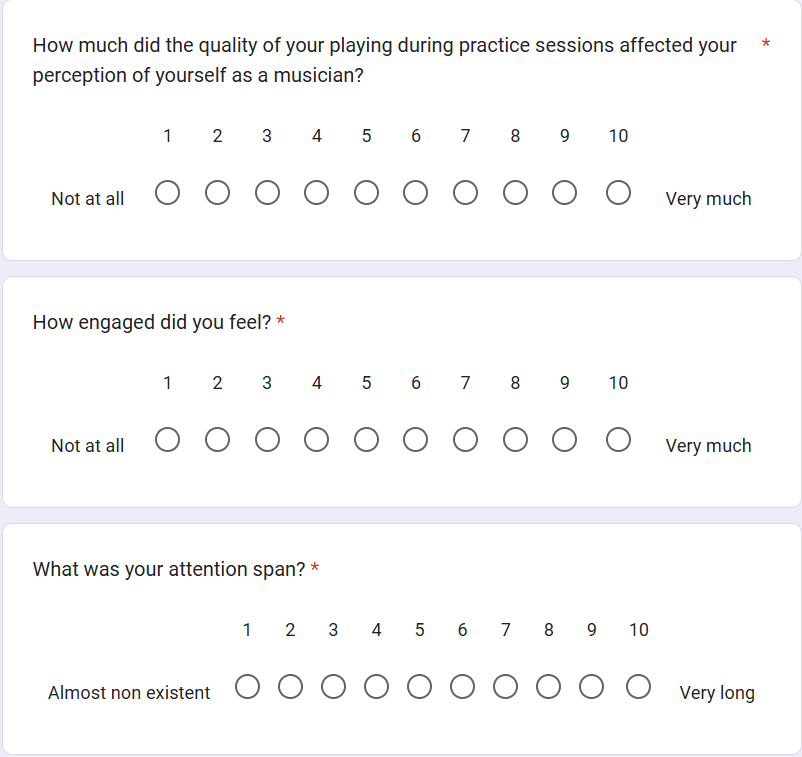Choose rating 5 for how engaged you felt
This screenshot has height=757, width=802.
[366, 440]
